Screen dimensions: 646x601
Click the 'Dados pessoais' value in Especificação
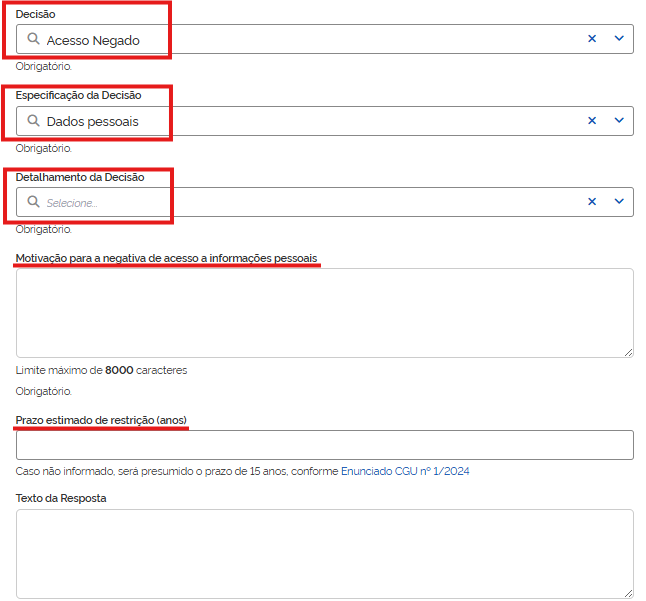coord(92,122)
